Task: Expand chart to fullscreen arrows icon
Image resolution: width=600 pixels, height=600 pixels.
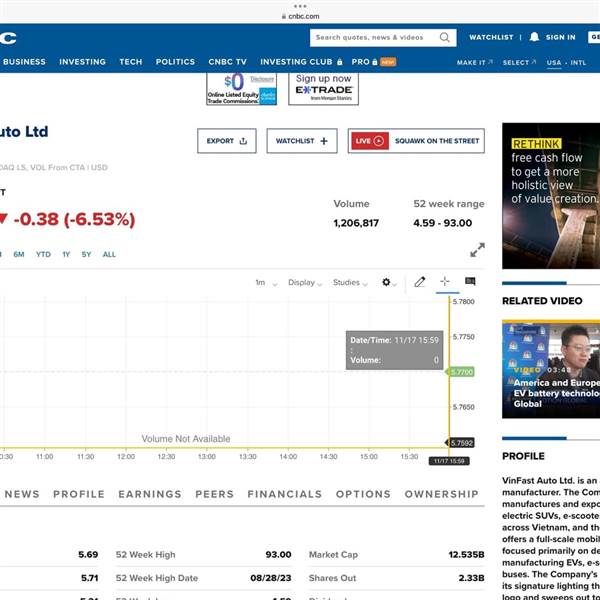Action: [477, 250]
